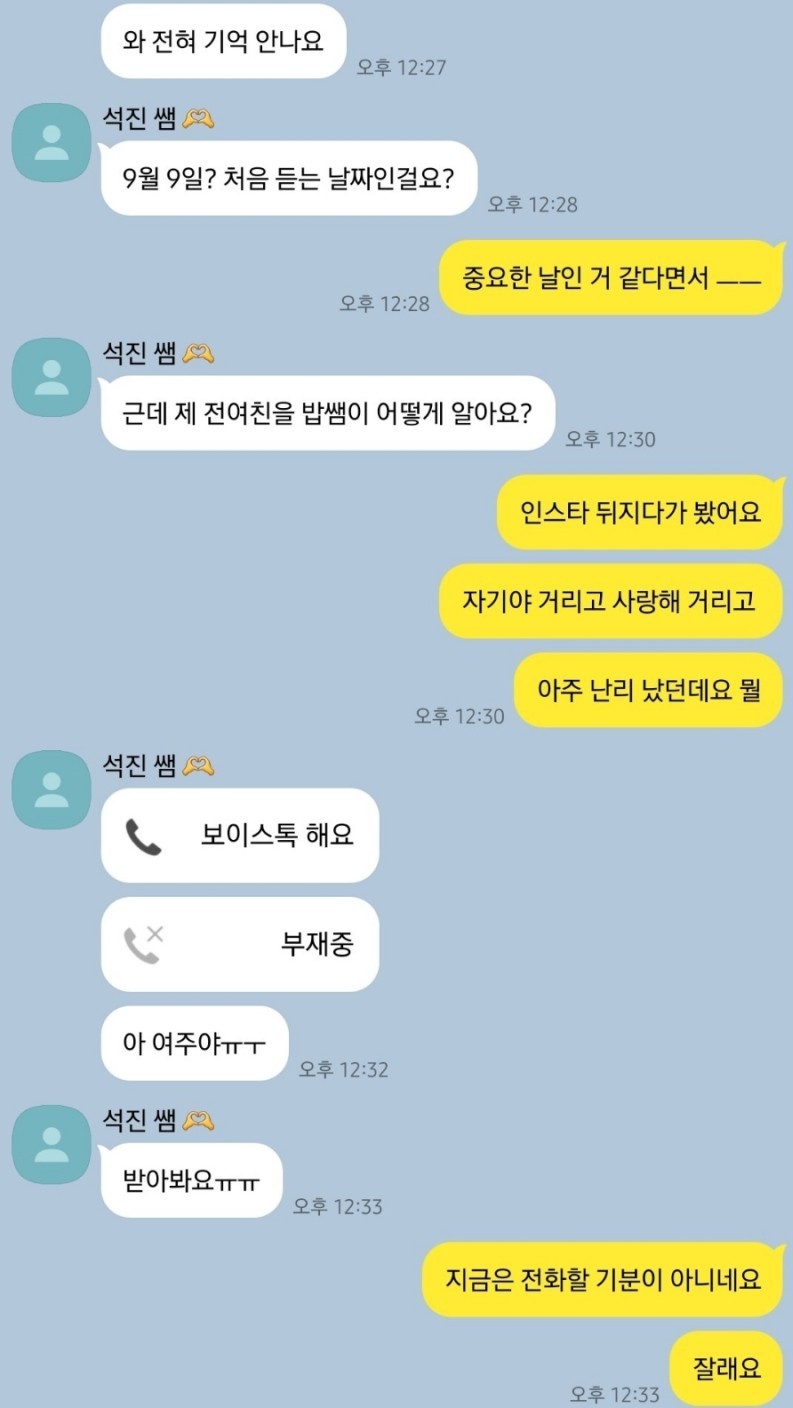The image size is (793, 1408).
Task: Select the 지금은 전화할 기분이 아니네요 bubble
Action: 602,1279
